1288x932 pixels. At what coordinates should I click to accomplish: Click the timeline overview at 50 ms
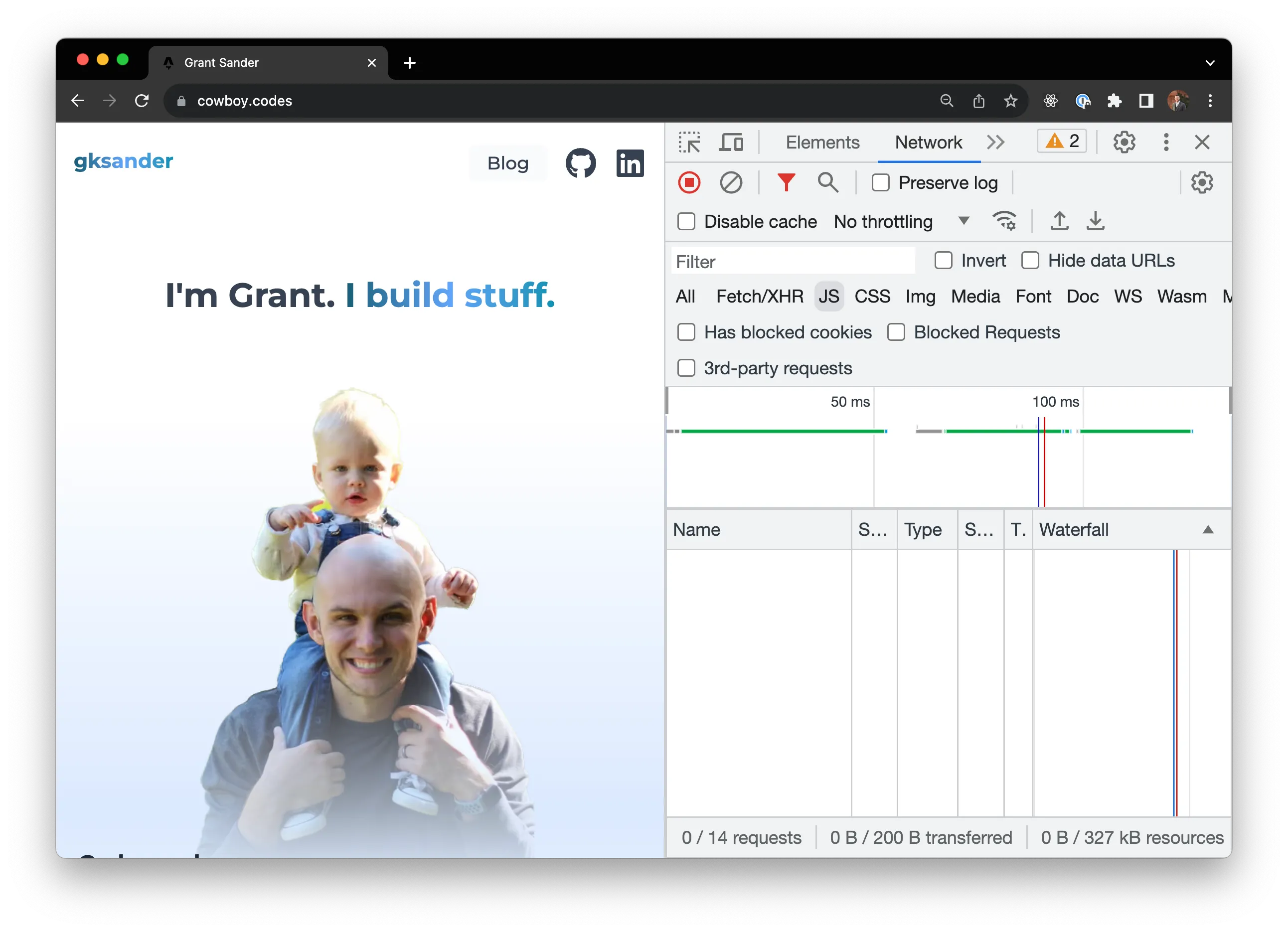849,402
